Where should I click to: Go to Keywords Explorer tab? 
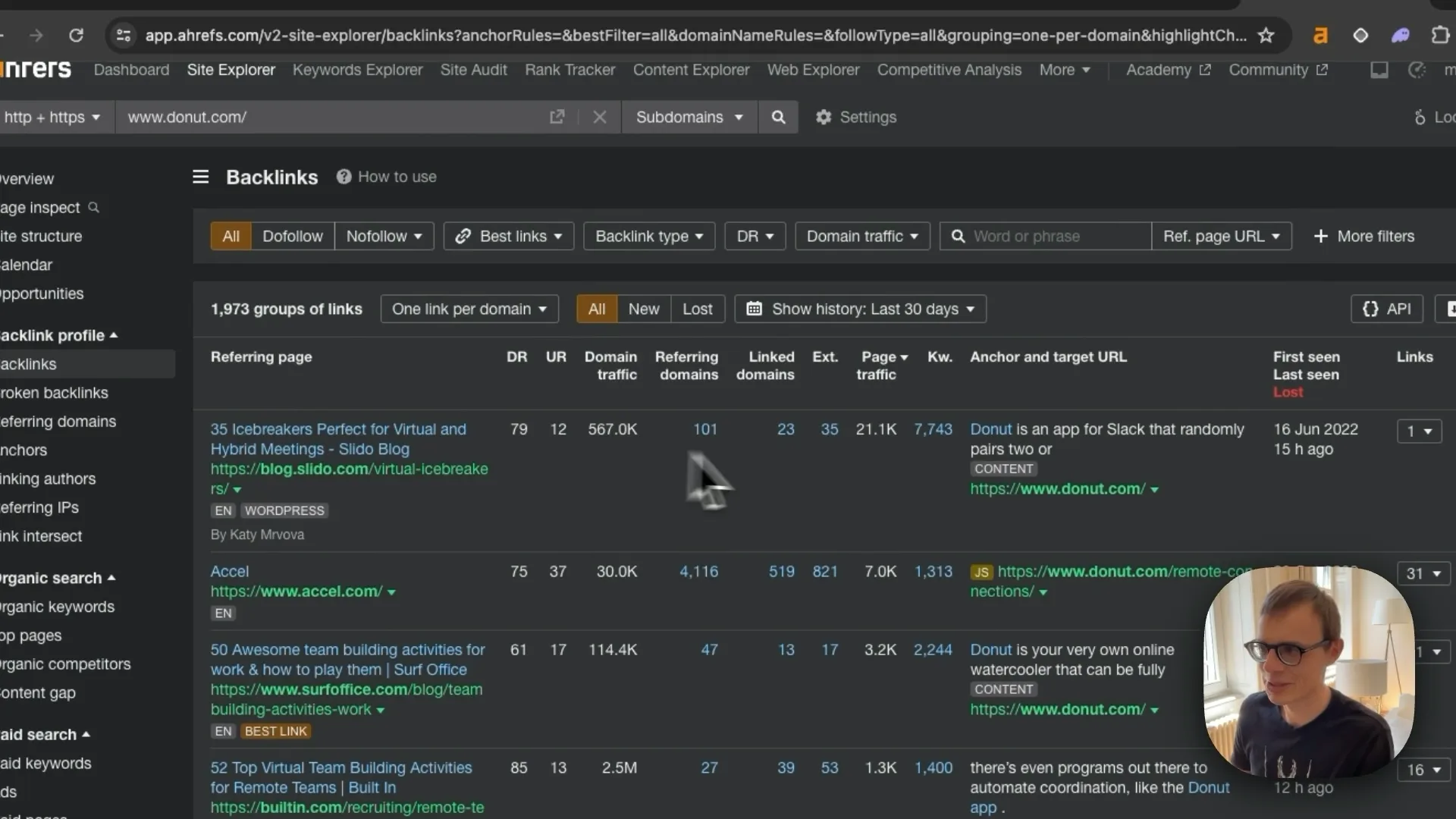tap(357, 70)
